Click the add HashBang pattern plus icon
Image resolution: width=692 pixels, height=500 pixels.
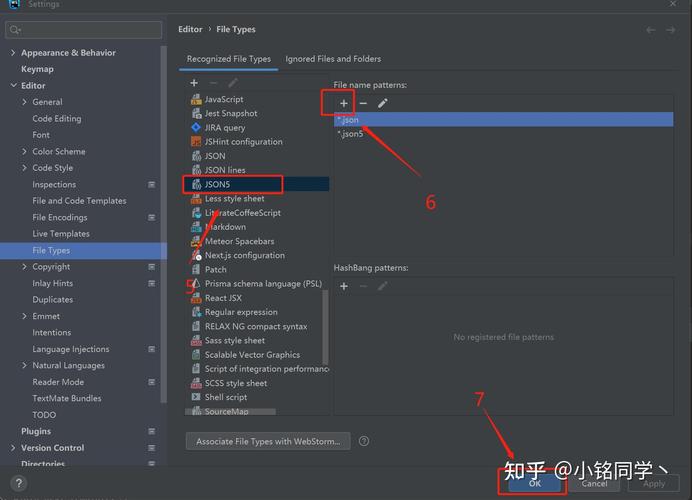[343, 286]
